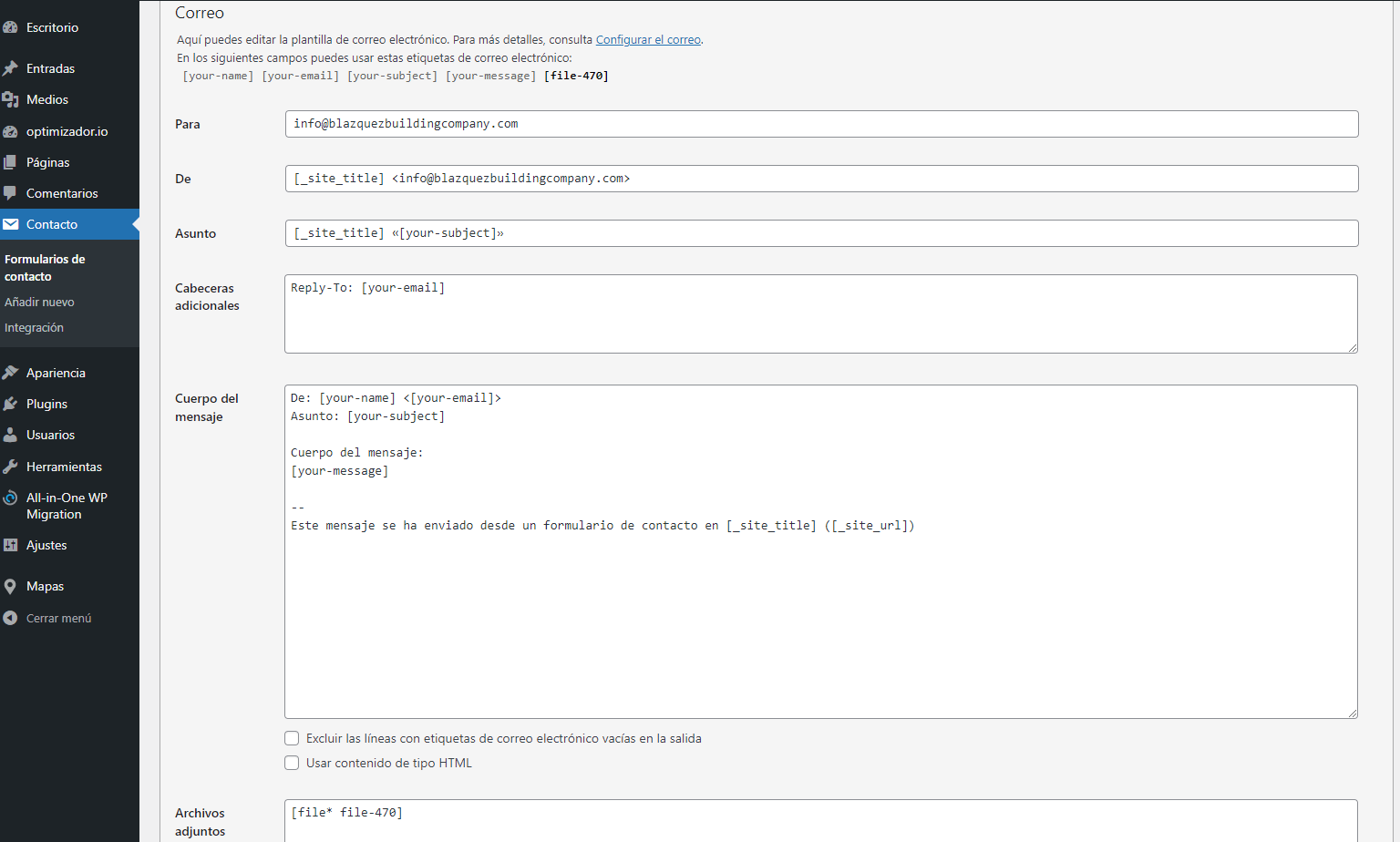The height and width of the screenshot is (842, 1400).
Task: Click the [your-name] mail tag
Action: [x=218, y=76]
